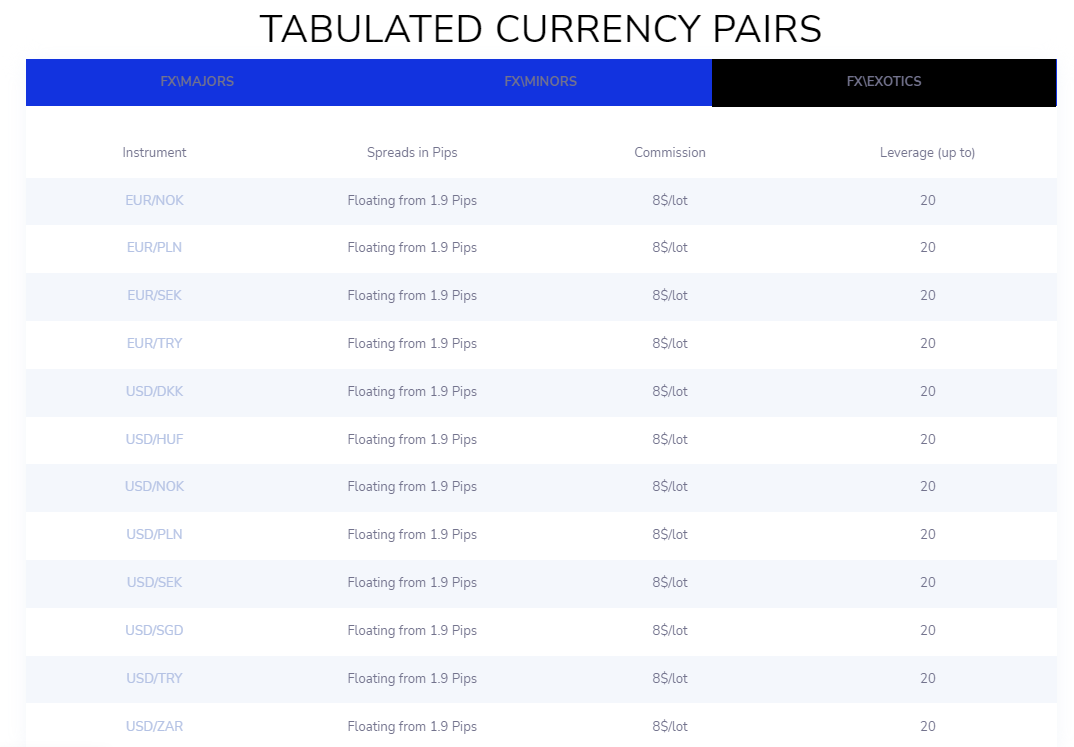Image resolution: width=1074 pixels, height=747 pixels.
Task: Click the leverage 20 in USD/TRY row
Action: coord(927,679)
